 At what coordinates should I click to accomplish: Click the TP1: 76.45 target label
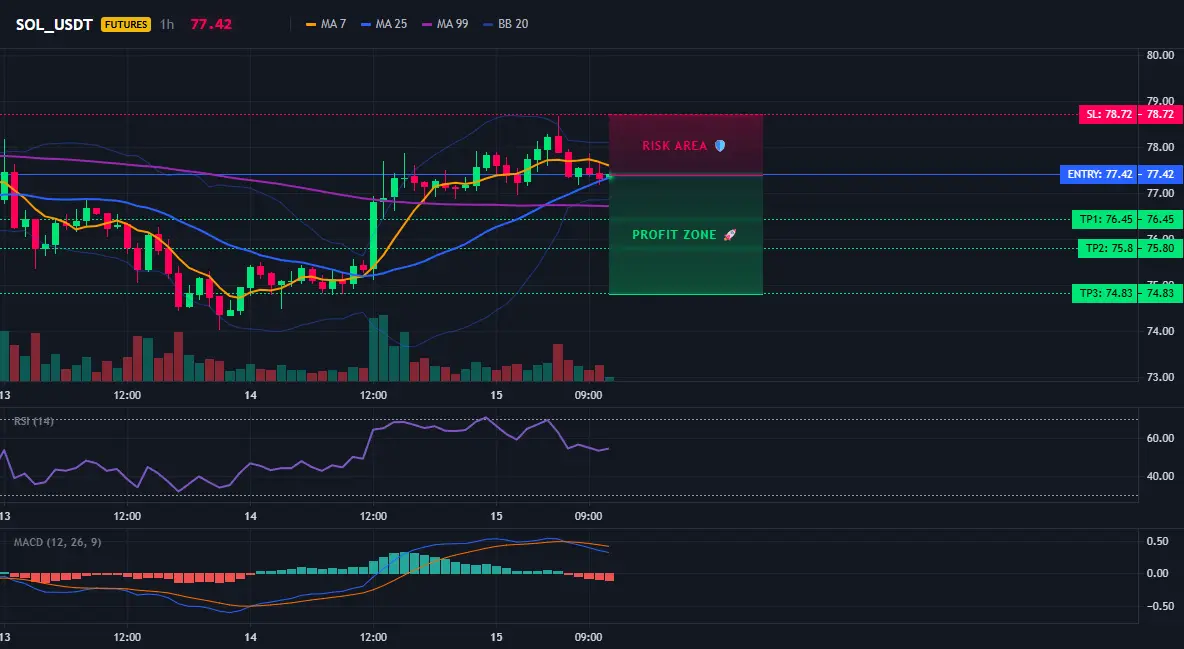1105,220
